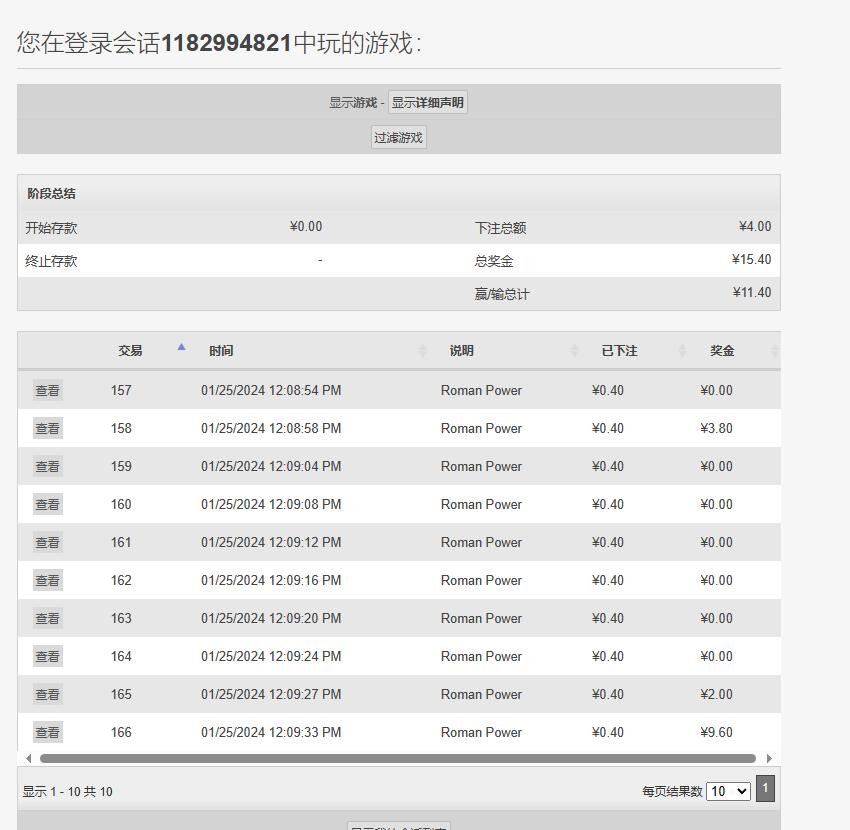This screenshot has height=830, width=850.
Task: Click the left arrow of horizontal scrollbar
Action: pos(28,758)
